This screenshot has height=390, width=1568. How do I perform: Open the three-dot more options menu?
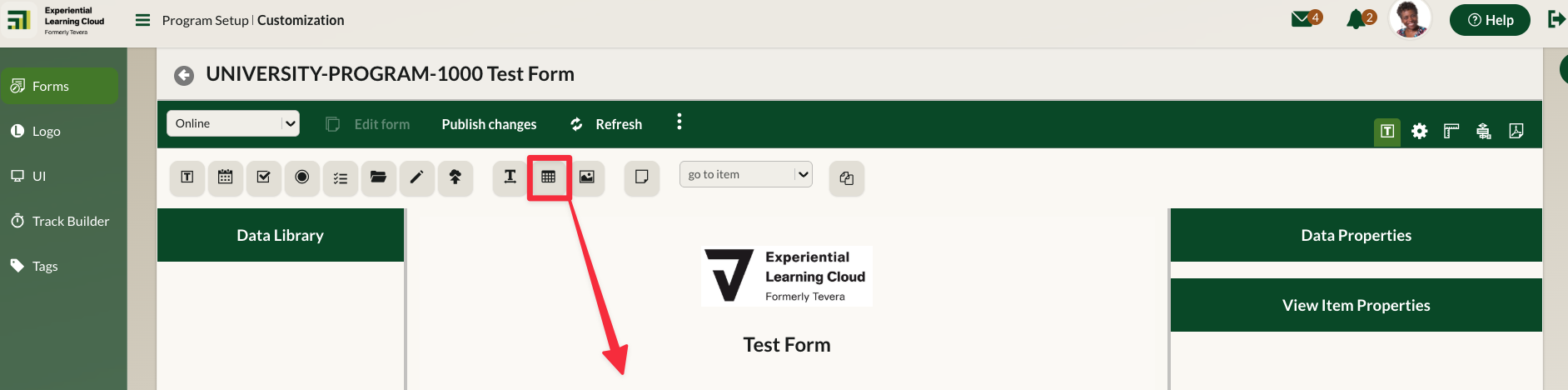click(x=679, y=122)
